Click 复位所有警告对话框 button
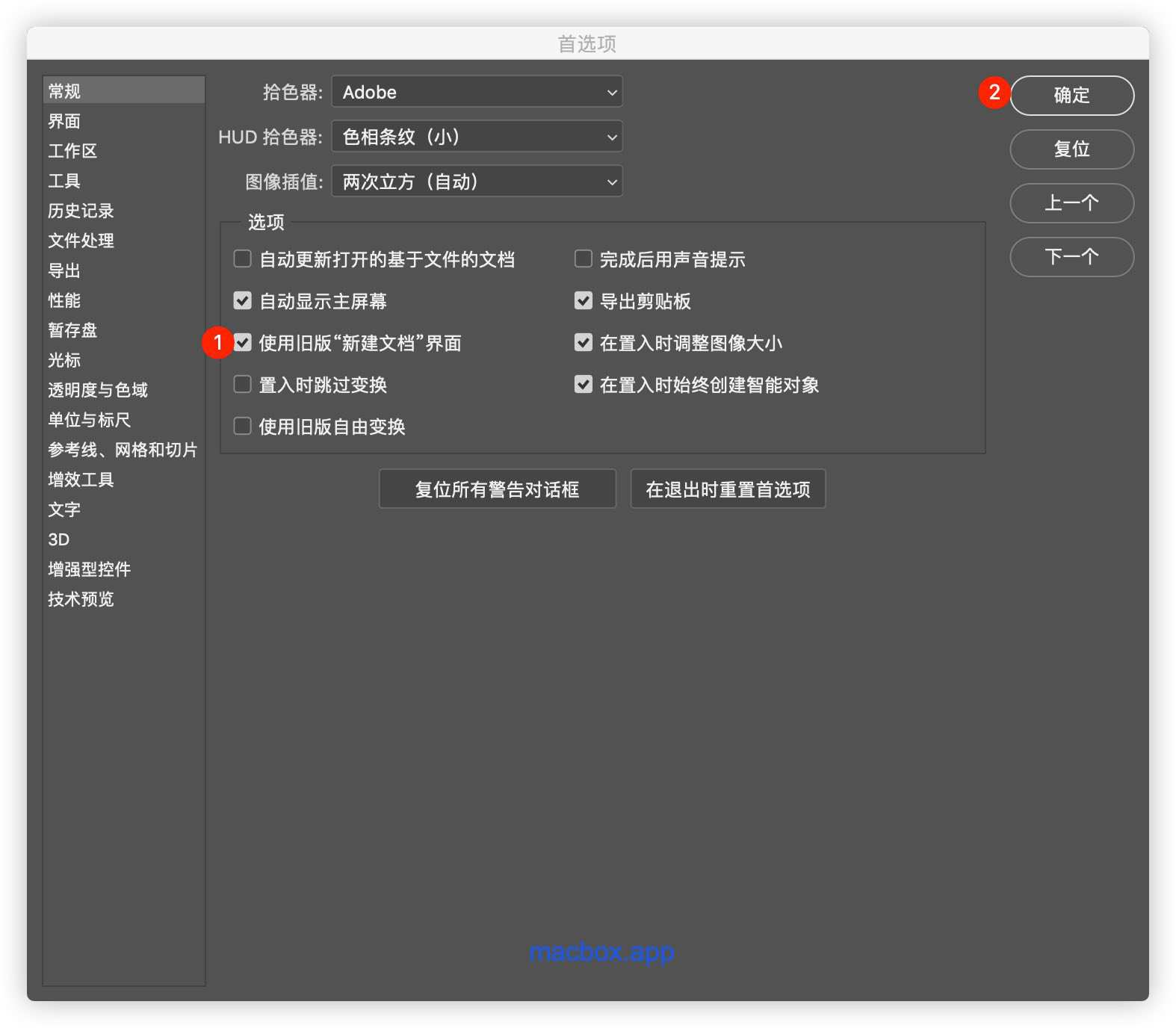The height and width of the screenshot is (1028, 1176). pyautogui.click(x=498, y=489)
